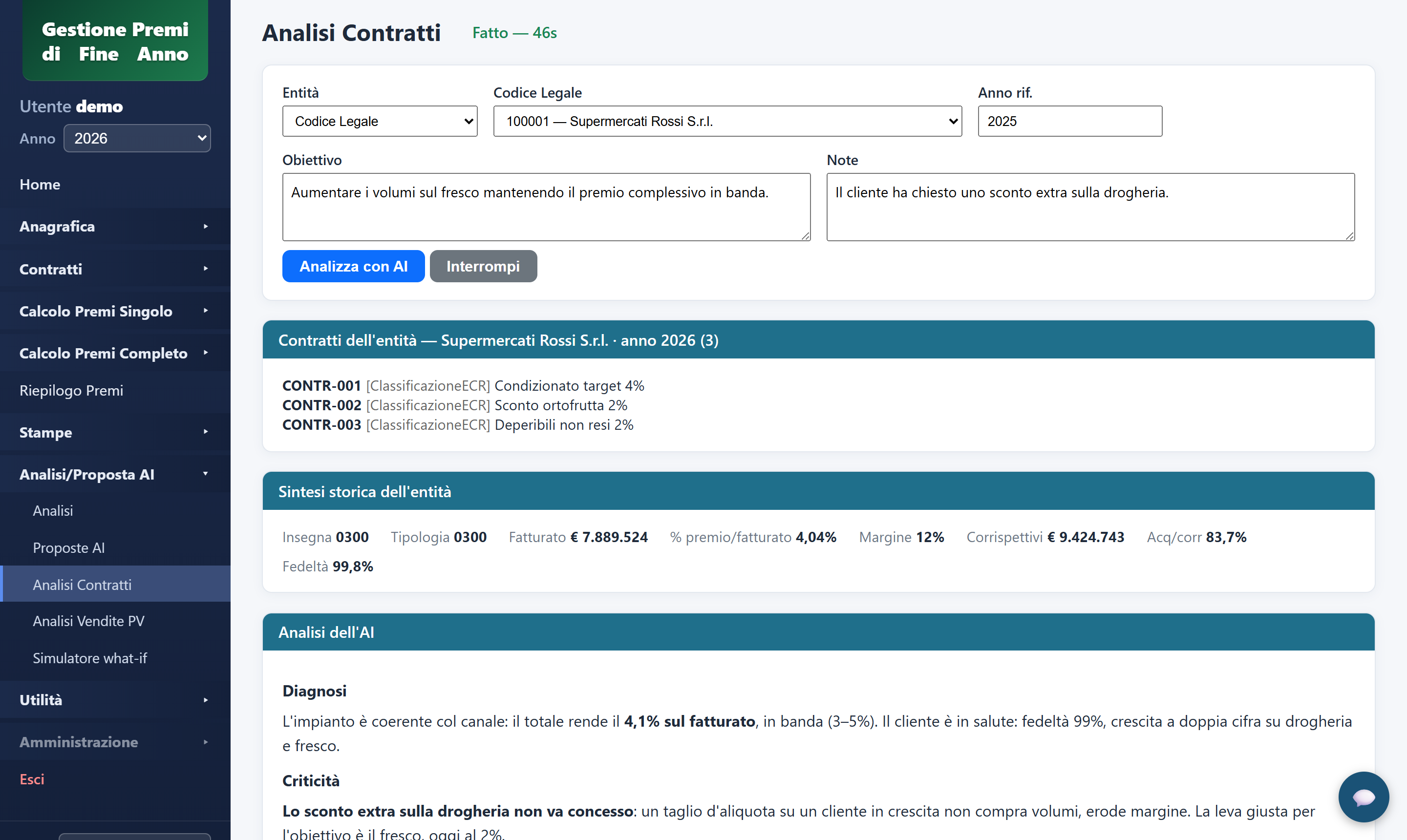
Task: Focus the Anno rif. input field
Action: pyautogui.click(x=1069, y=121)
